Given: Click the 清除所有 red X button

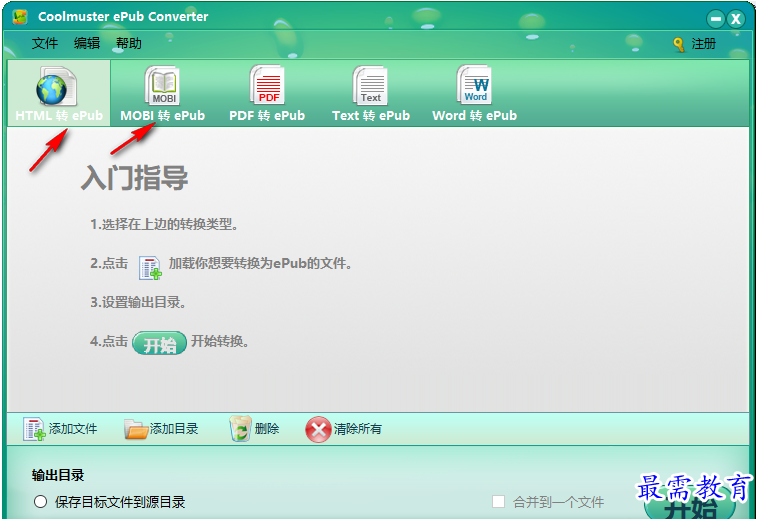Looking at the screenshot, I should (344, 429).
